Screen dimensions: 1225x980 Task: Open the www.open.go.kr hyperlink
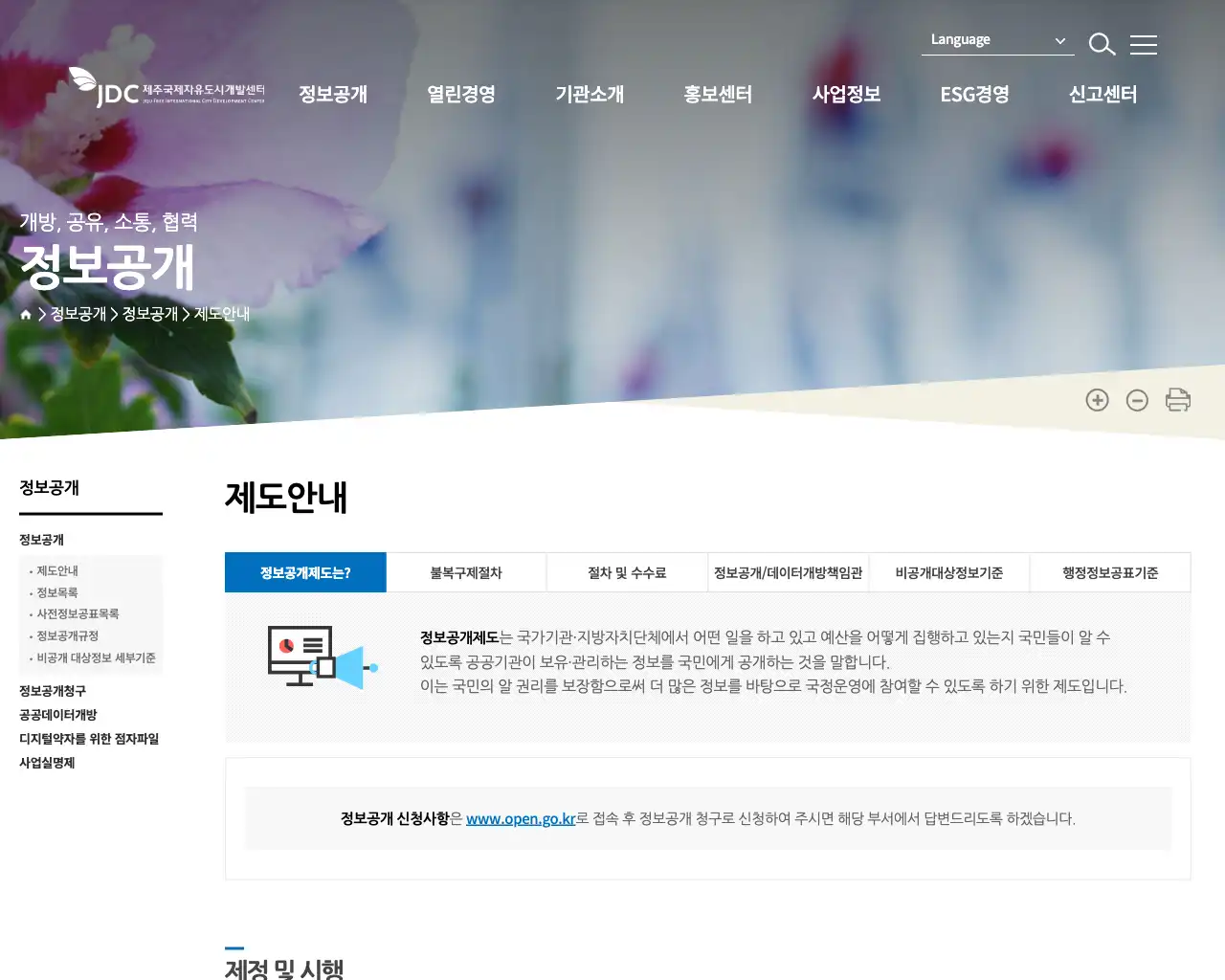pyautogui.click(x=521, y=818)
